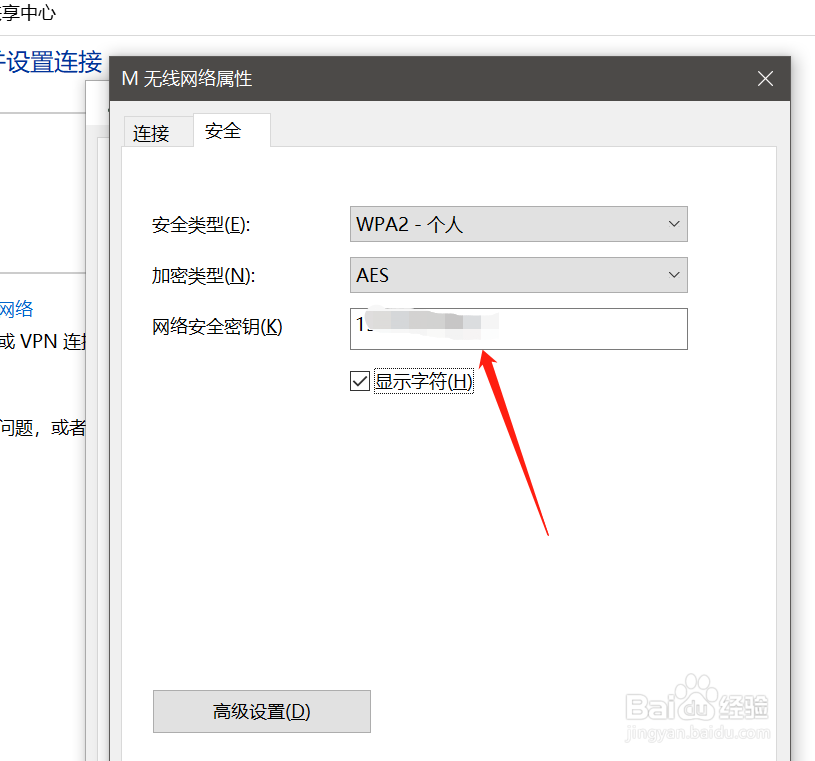Click the security type dropdown arrow icon
Viewport: 815px width, 761px height.
(674, 224)
